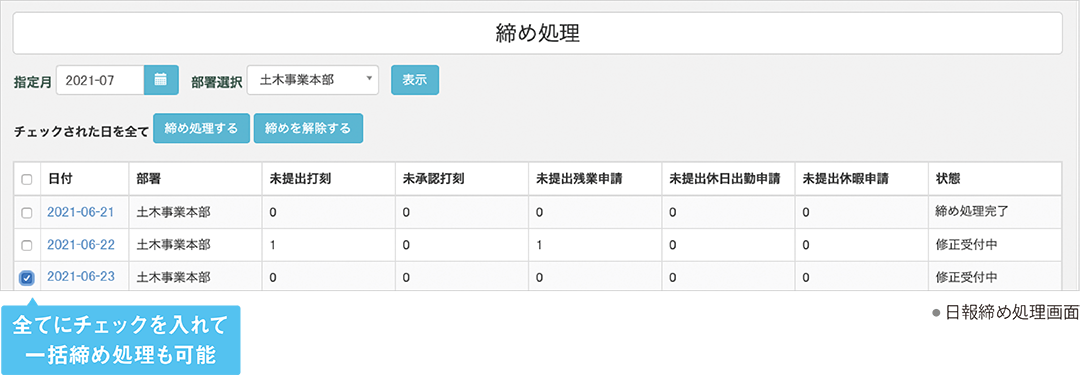This screenshot has height=375, width=1080.
Task: Open the calendar picker icon for 指定月
Action: [161, 80]
